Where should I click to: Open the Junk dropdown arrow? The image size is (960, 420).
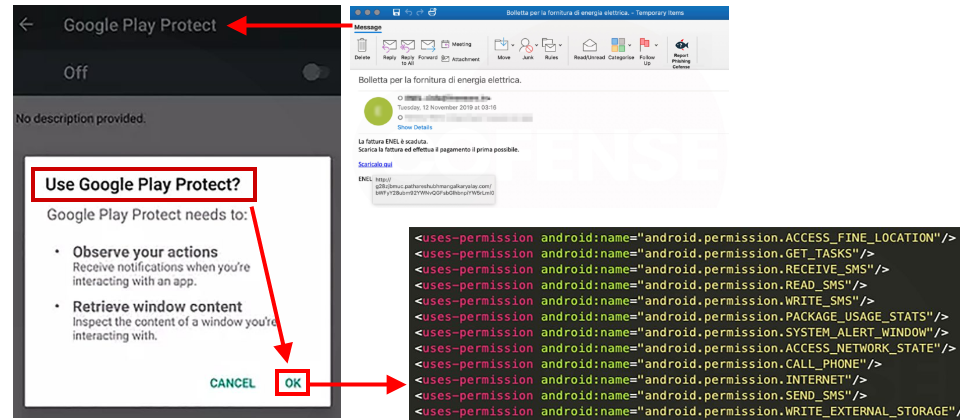[536, 45]
